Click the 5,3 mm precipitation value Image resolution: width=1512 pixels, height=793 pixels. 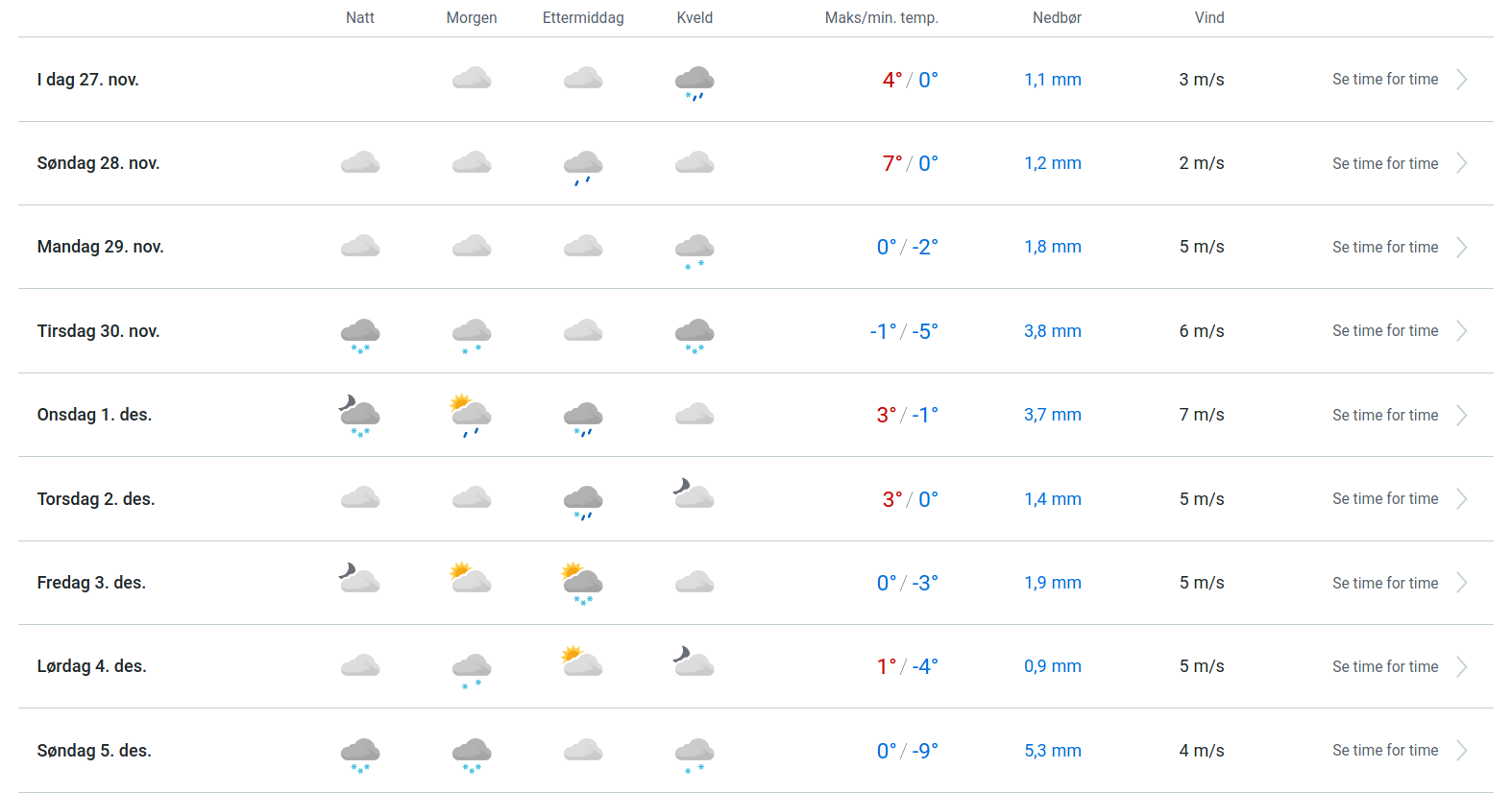(x=1052, y=751)
